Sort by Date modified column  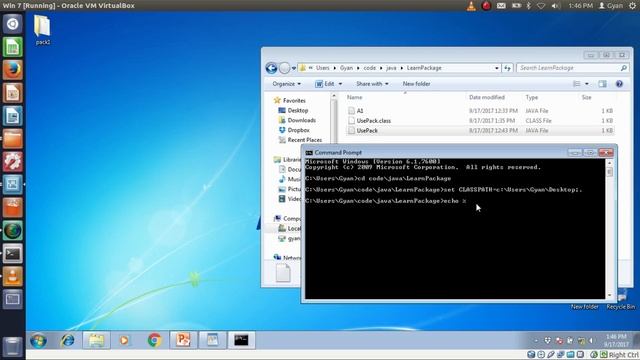pos(487,97)
